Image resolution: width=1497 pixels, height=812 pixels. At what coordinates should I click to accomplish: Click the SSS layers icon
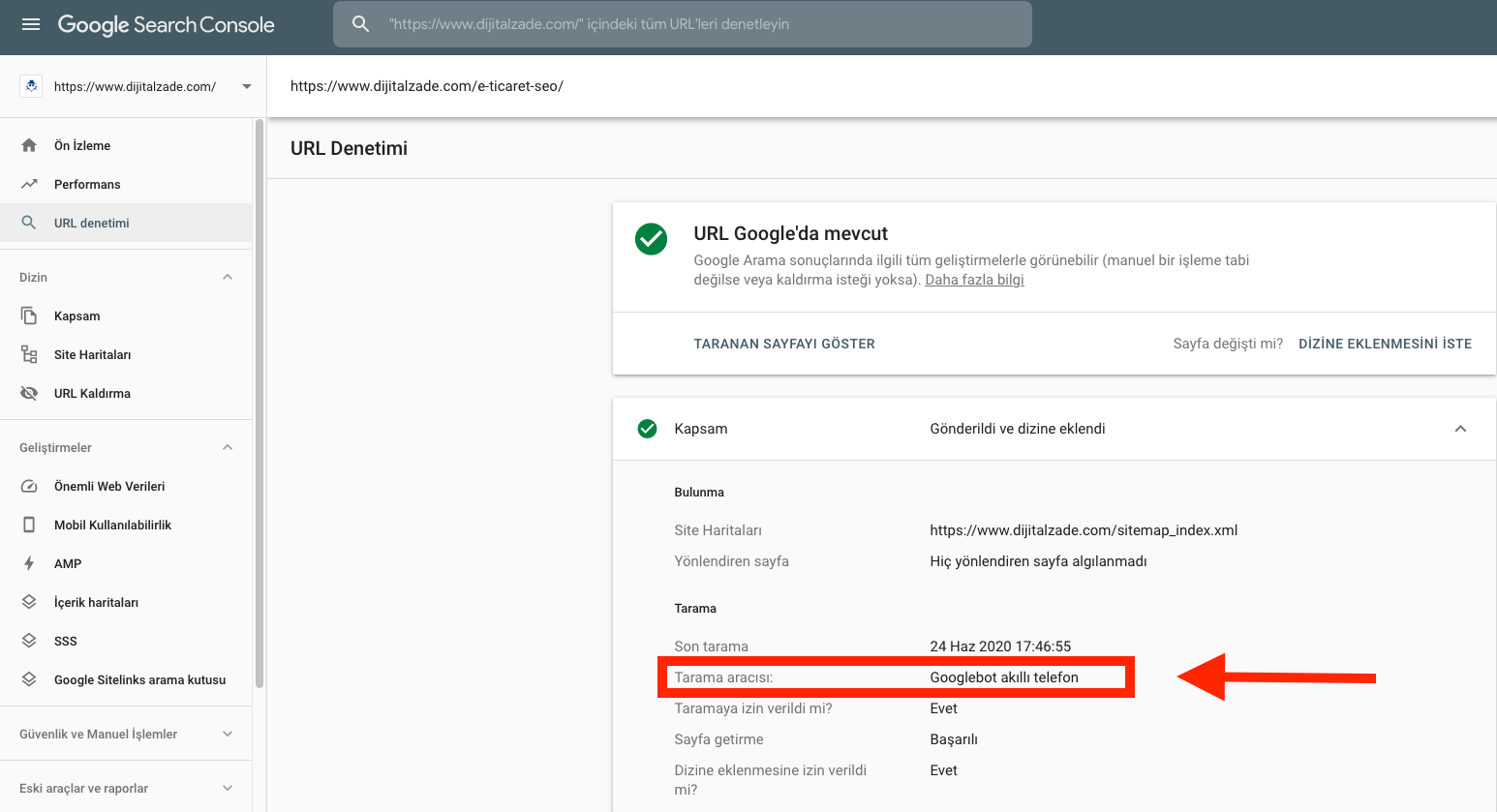tap(29, 641)
